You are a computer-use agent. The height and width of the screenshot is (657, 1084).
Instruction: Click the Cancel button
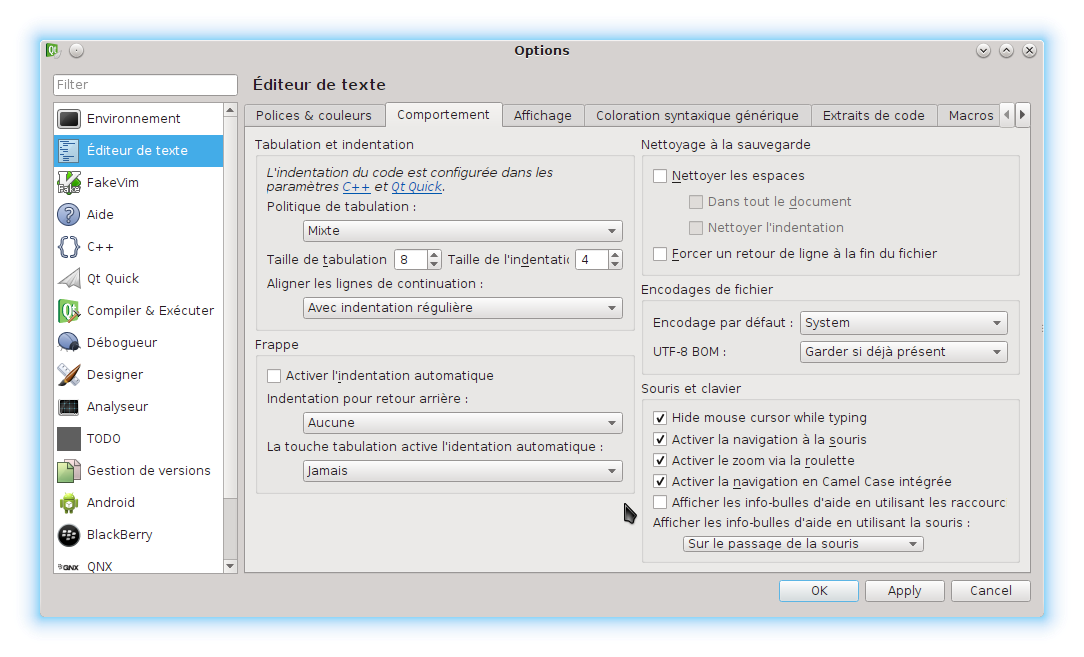(x=991, y=591)
